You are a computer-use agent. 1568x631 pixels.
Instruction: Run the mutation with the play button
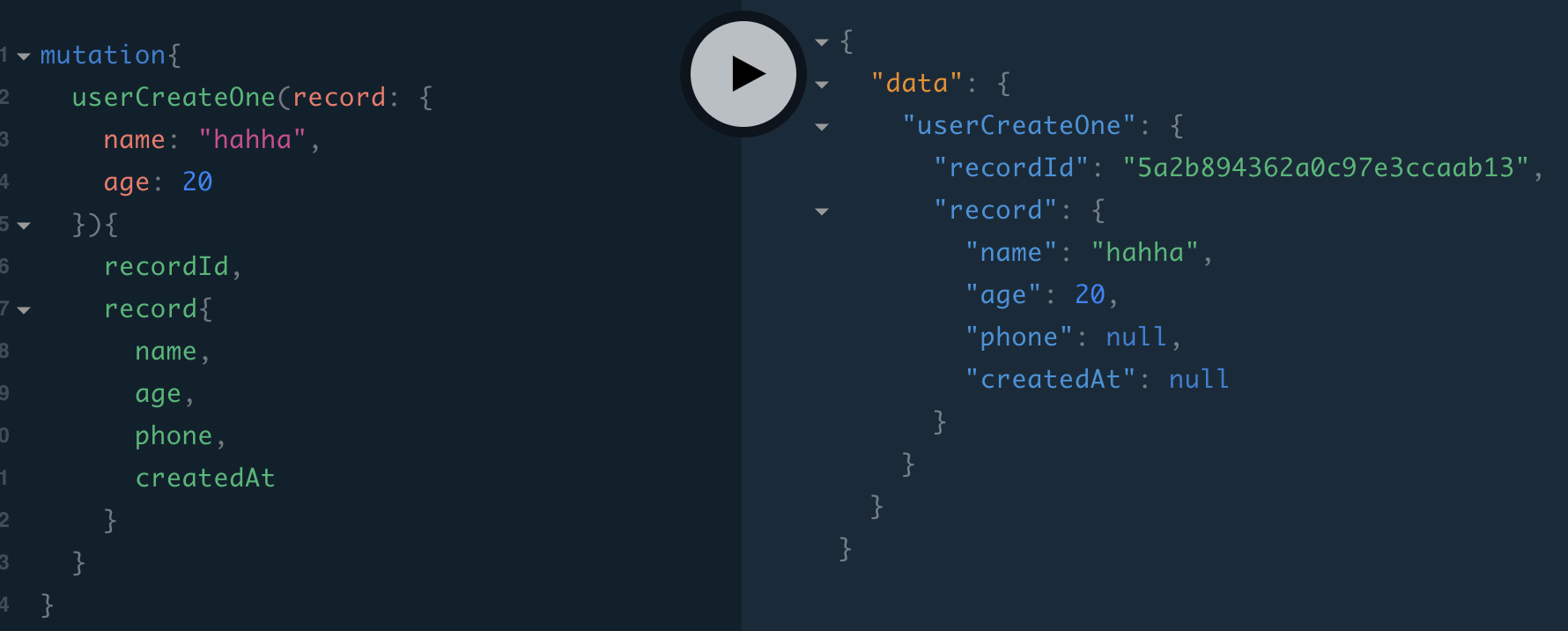coord(743,74)
